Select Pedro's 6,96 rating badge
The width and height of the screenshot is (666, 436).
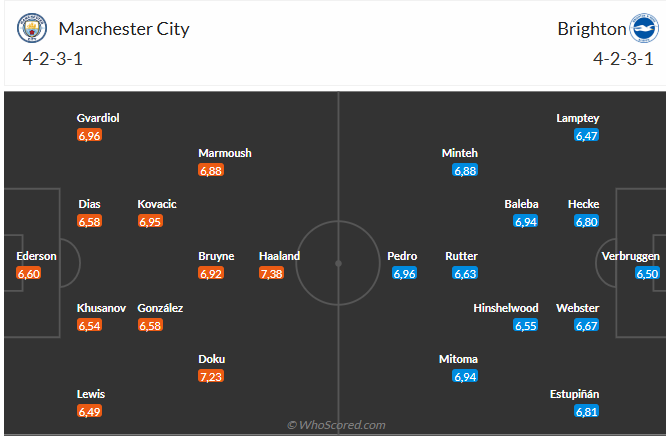tap(404, 273)
